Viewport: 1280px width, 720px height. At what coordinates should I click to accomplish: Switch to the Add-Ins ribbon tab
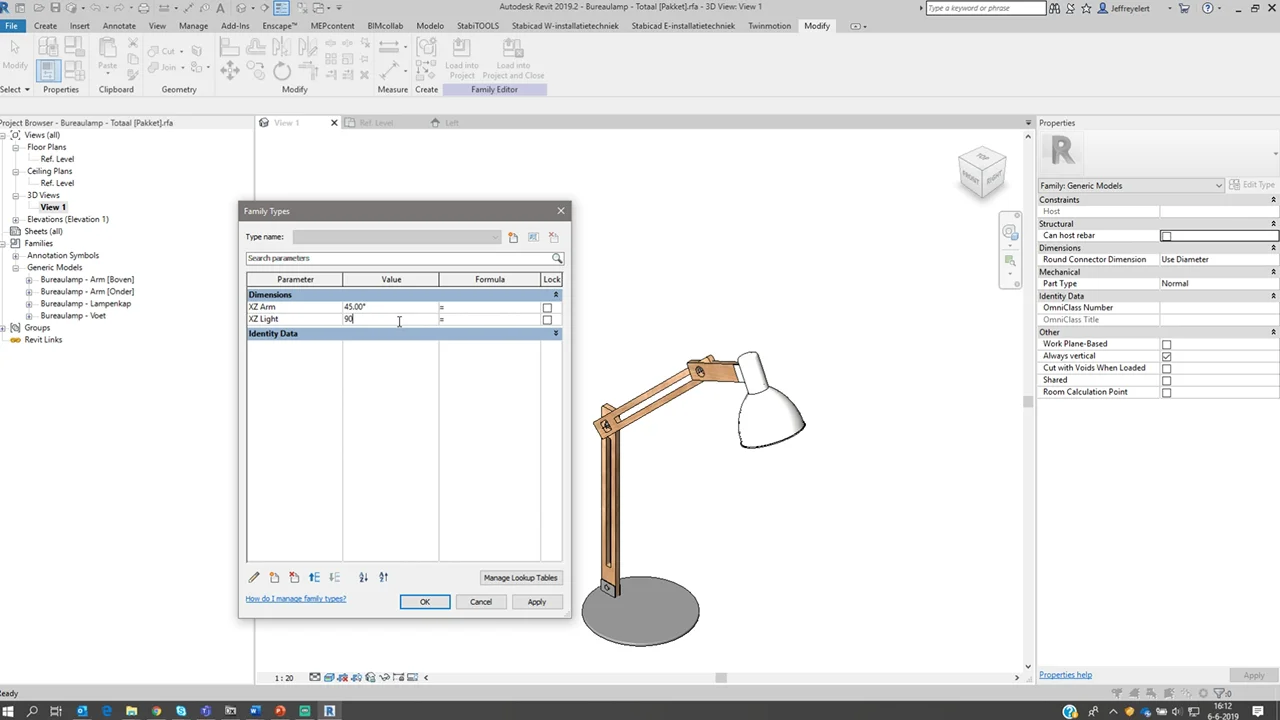coord(235,26)
